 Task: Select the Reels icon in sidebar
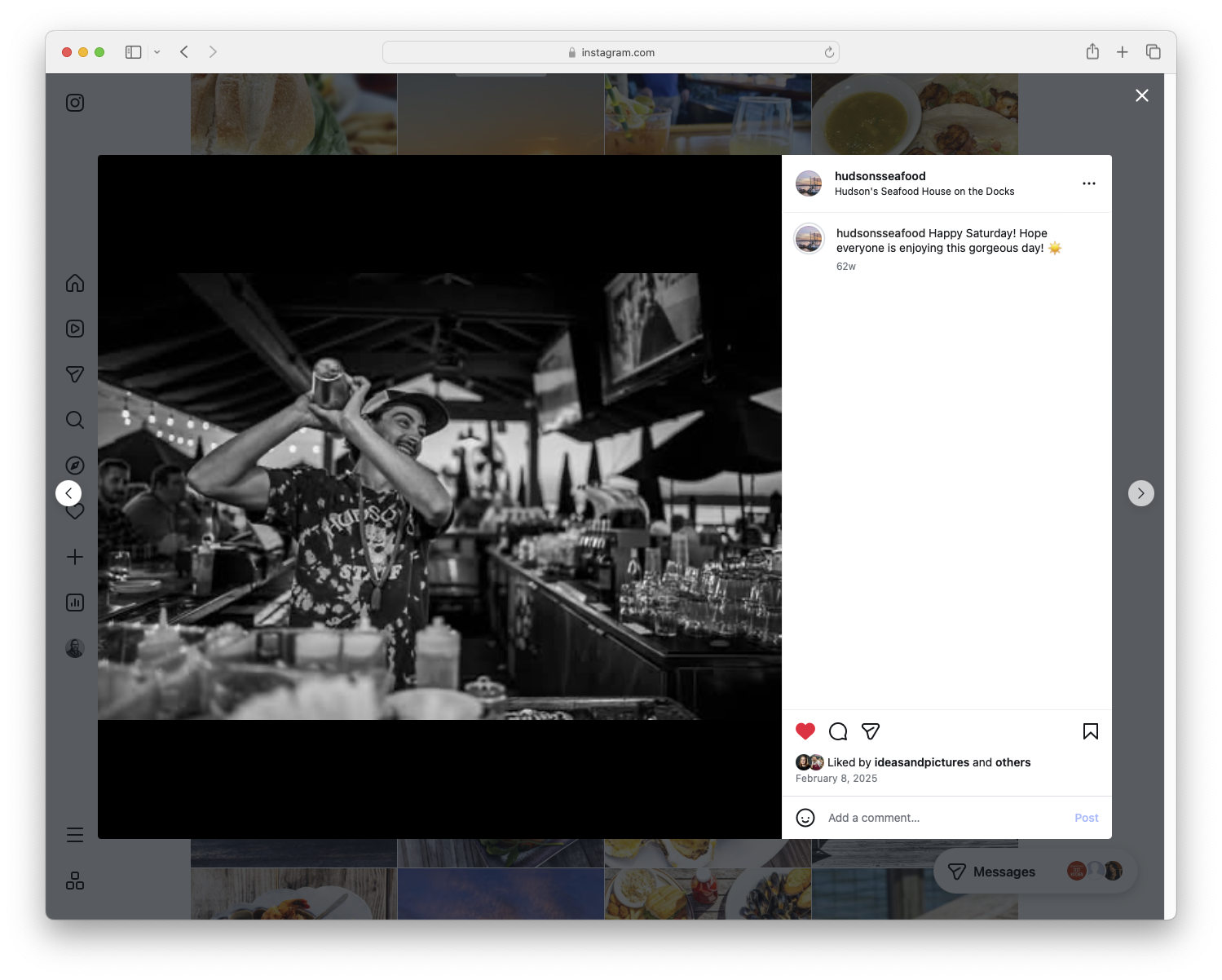click(74, 329)
